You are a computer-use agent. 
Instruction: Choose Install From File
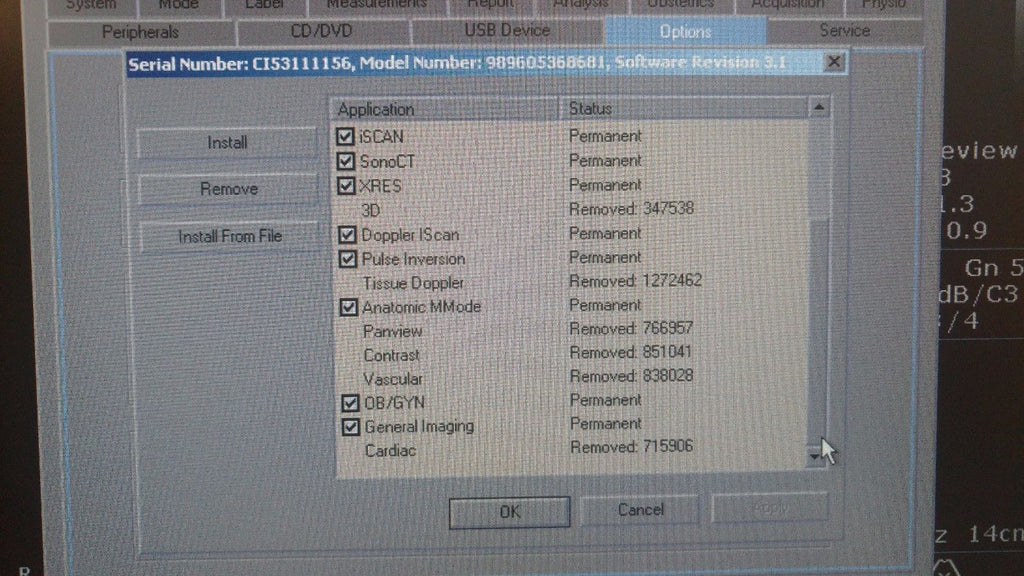coord(229,237)
